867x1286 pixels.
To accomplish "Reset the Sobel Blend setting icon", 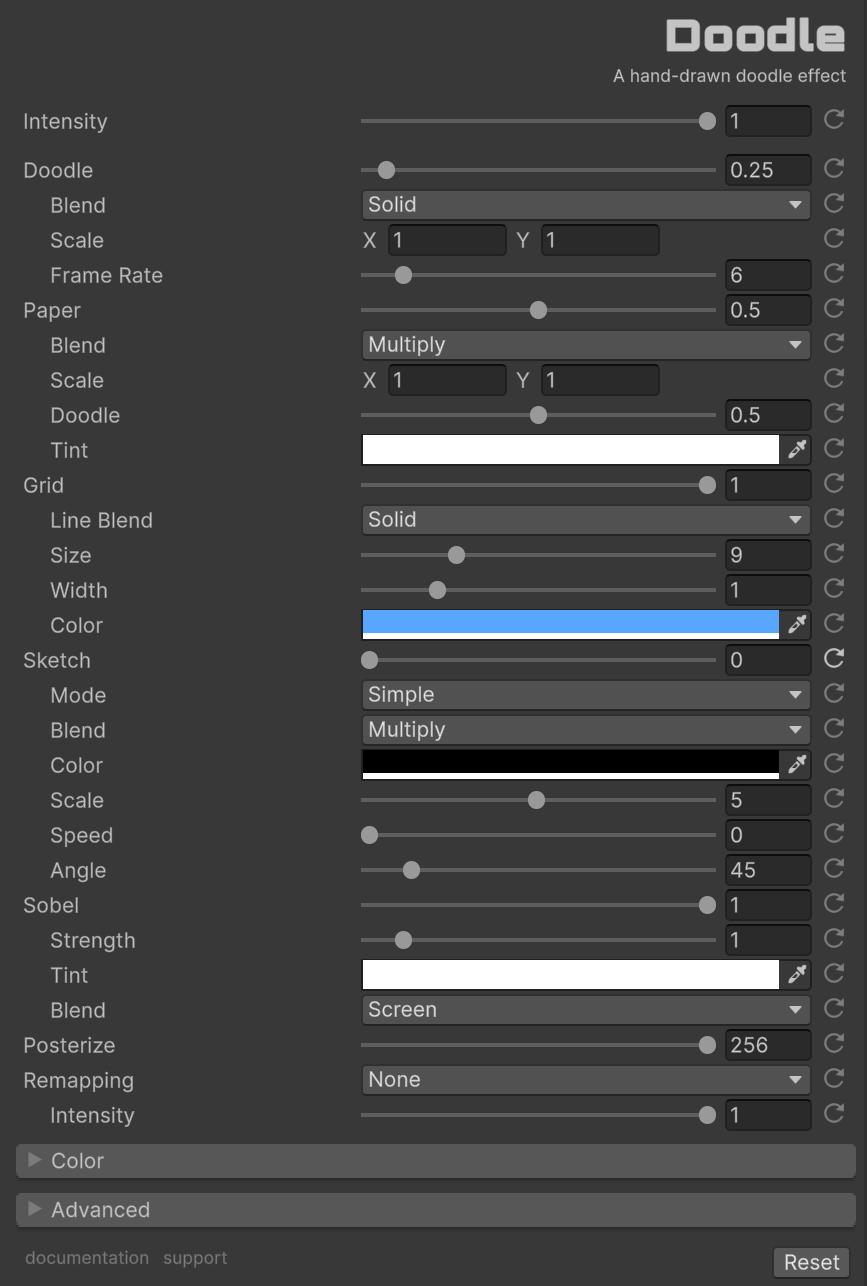I will click(x=833, y=1009).
